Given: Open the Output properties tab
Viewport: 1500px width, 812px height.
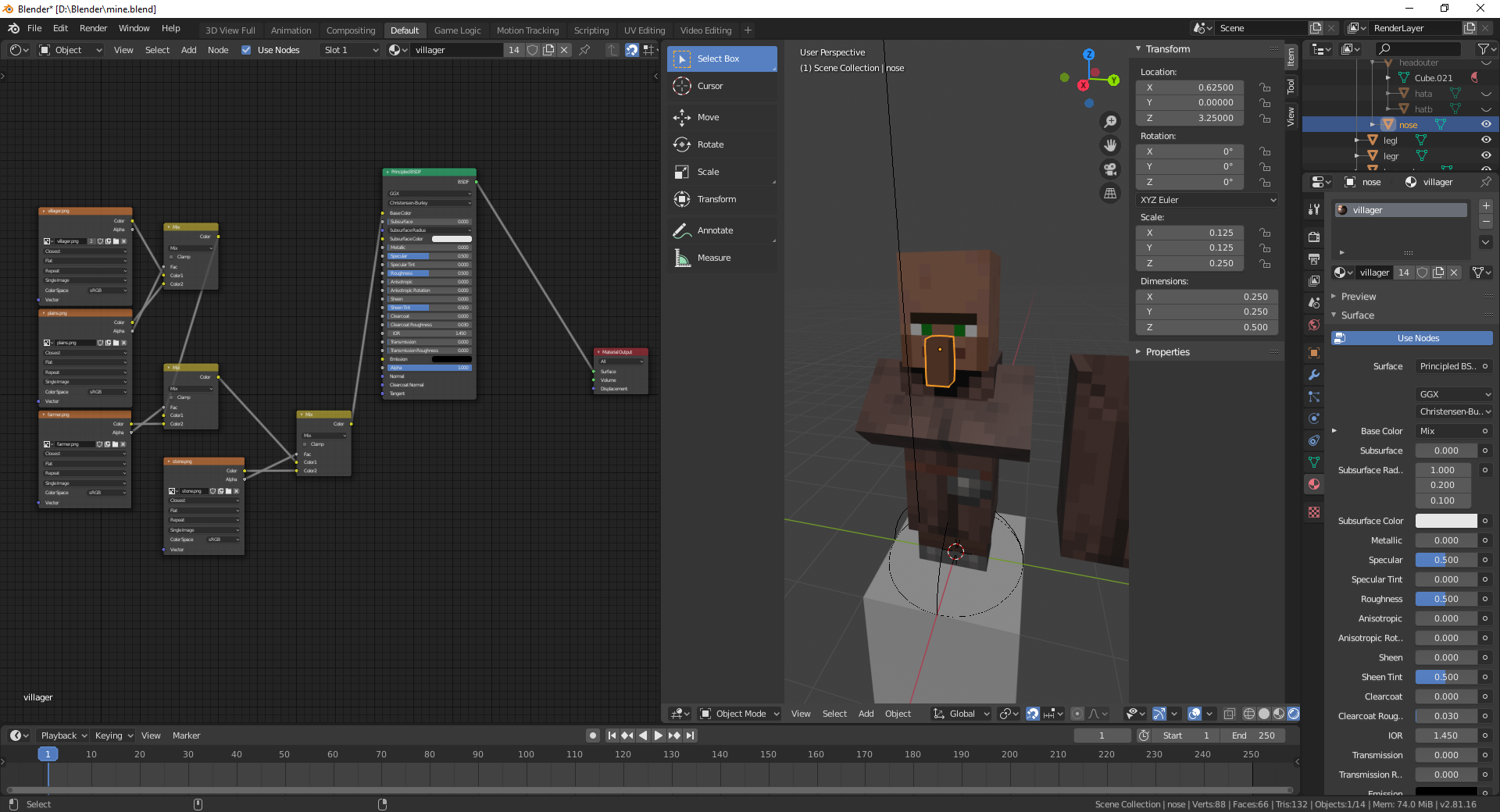Looking at the screenshot, I should pos(1314,258).
